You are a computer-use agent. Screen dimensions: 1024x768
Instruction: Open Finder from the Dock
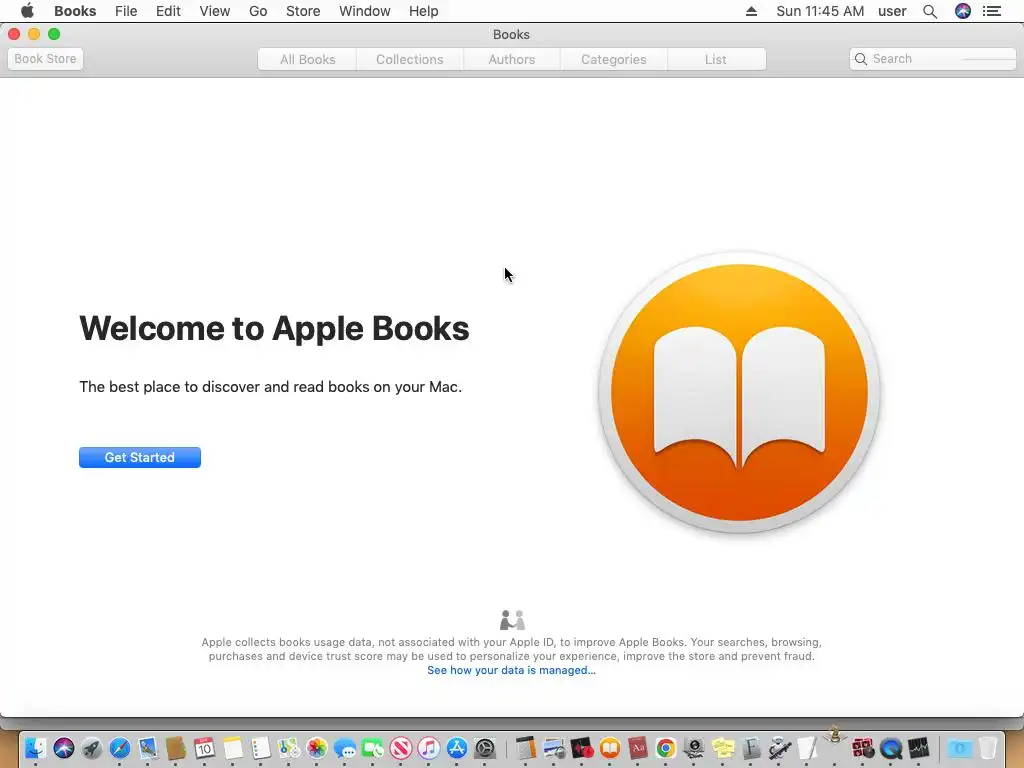point(35,748)
